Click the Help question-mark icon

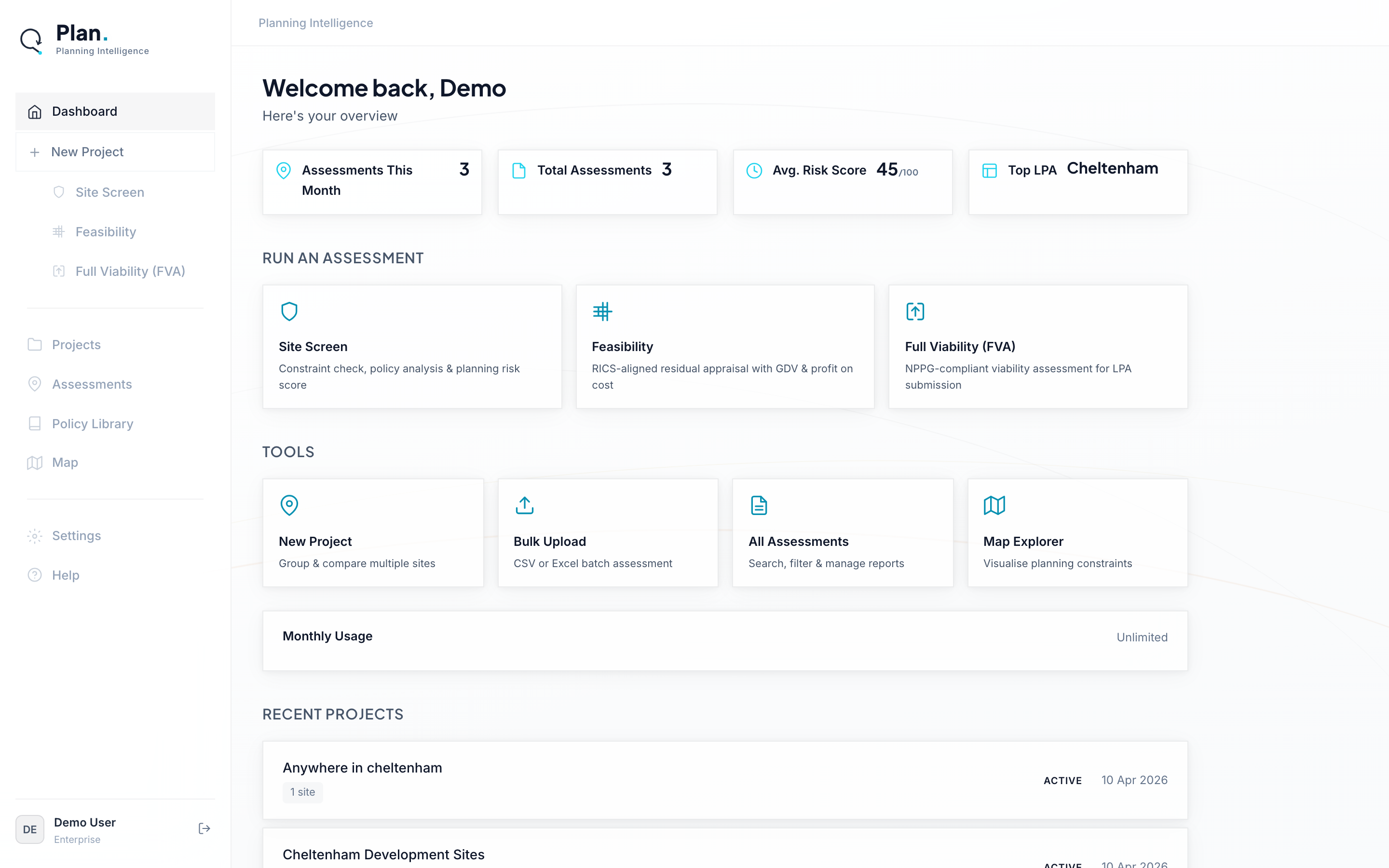pos(34,575)
